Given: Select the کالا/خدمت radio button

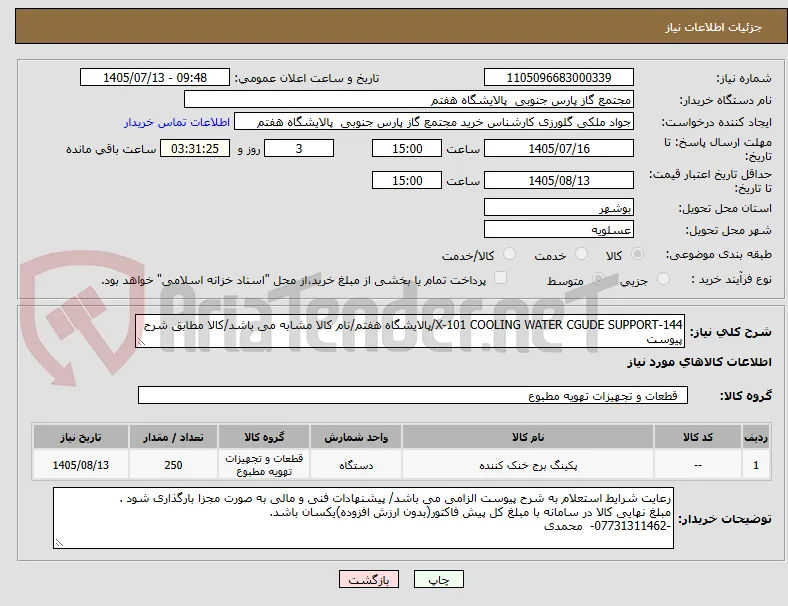Looking at the screenshot, I should (x=509, y=254).
